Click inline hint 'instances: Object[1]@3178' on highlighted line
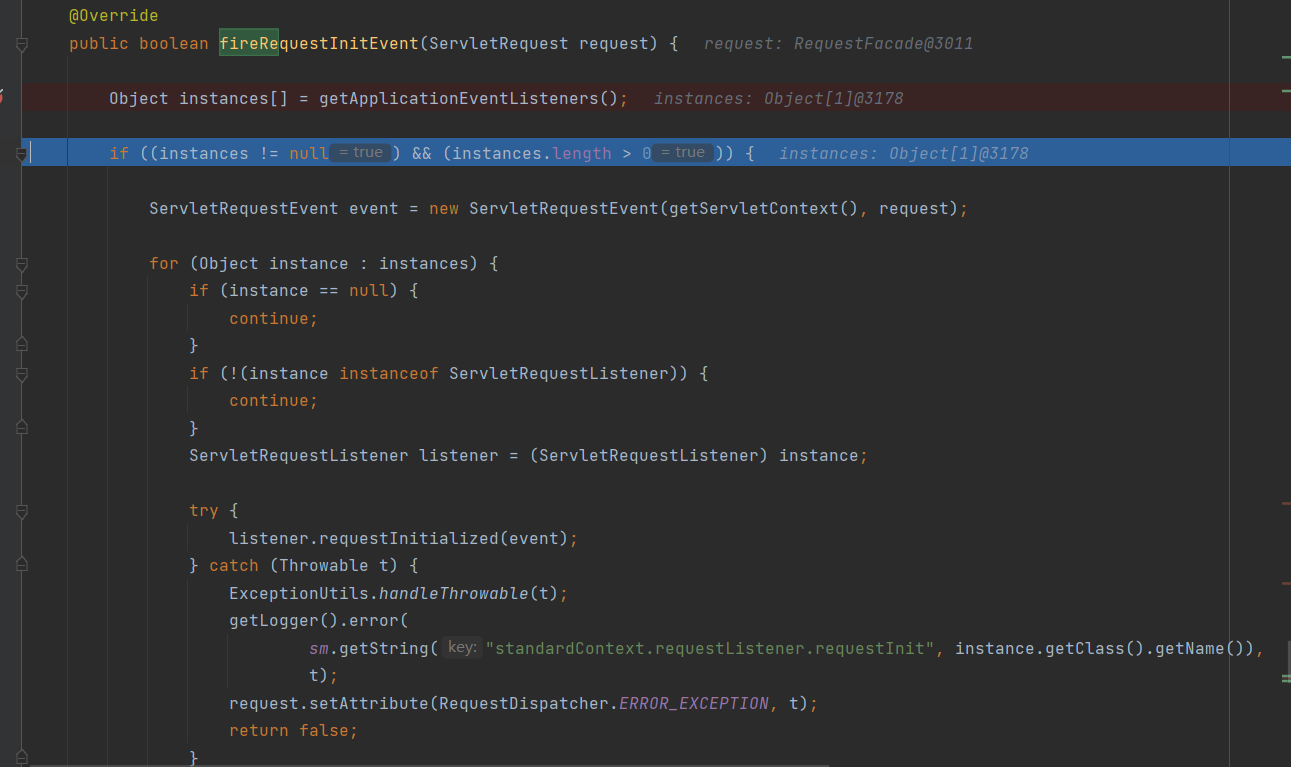Screen dimensions: 1291x767 point(904,153)
